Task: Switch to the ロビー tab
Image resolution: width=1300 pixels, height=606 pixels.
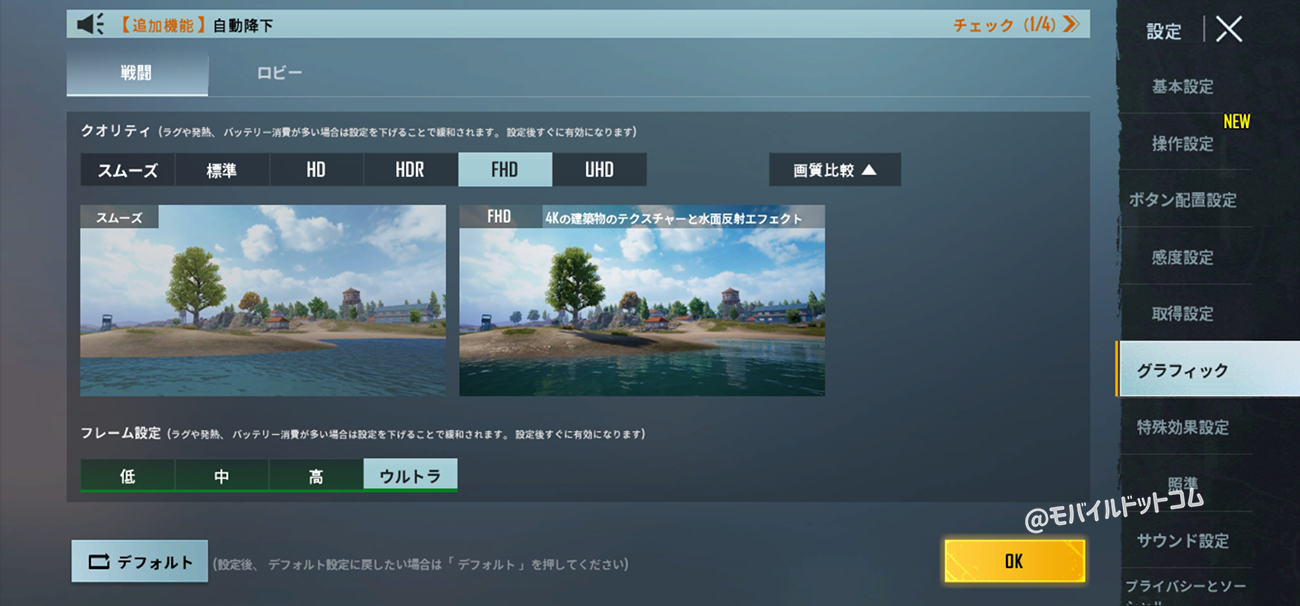Action: coord(279,74)
